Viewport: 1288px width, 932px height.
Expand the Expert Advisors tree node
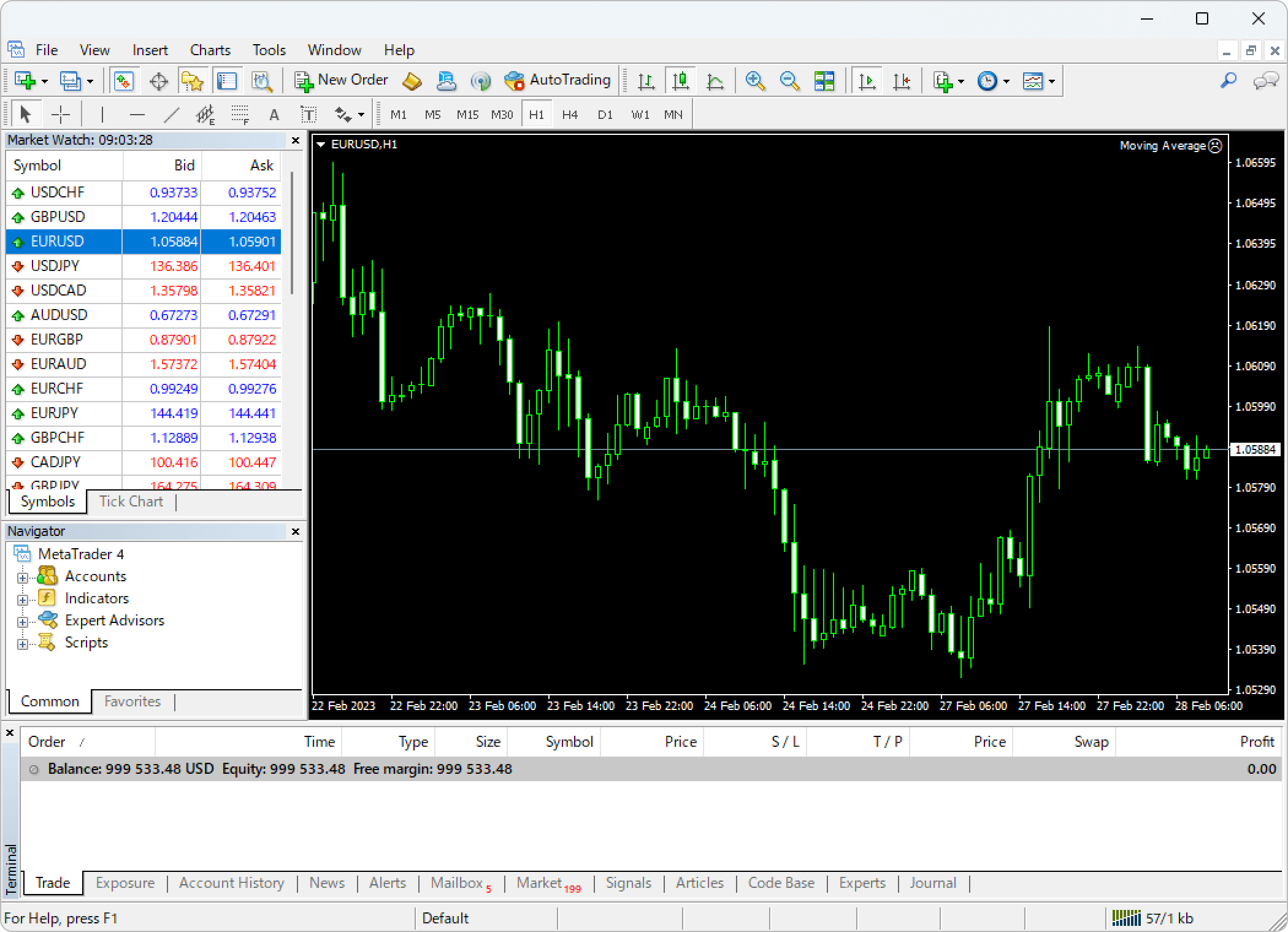point(23,621)
